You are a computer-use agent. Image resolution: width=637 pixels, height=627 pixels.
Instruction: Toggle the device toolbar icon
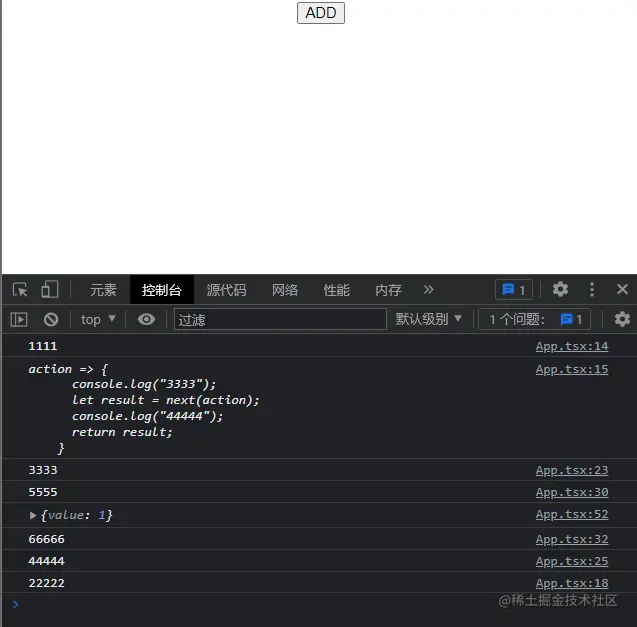pos(50,290)
